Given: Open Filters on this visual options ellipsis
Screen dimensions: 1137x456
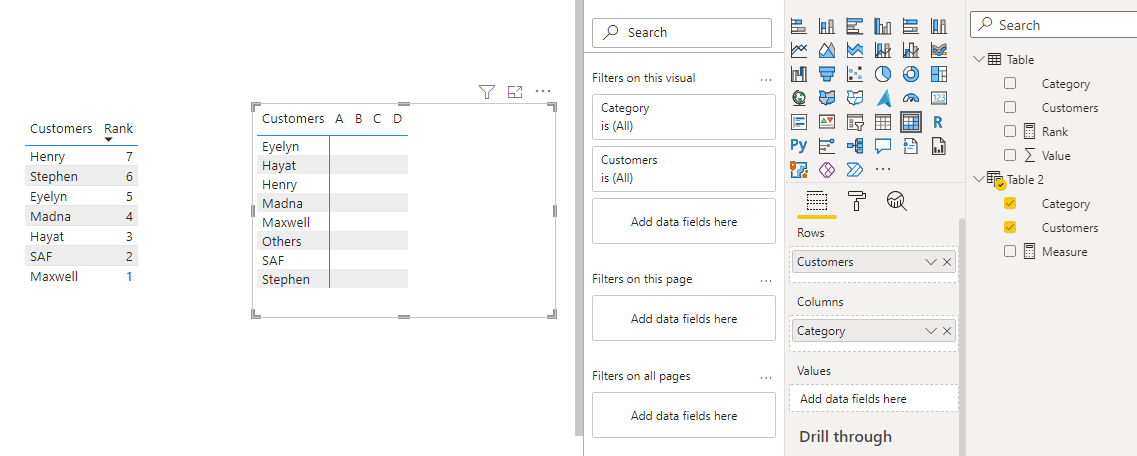Looking at the screenshot, I should click(766, 79).
